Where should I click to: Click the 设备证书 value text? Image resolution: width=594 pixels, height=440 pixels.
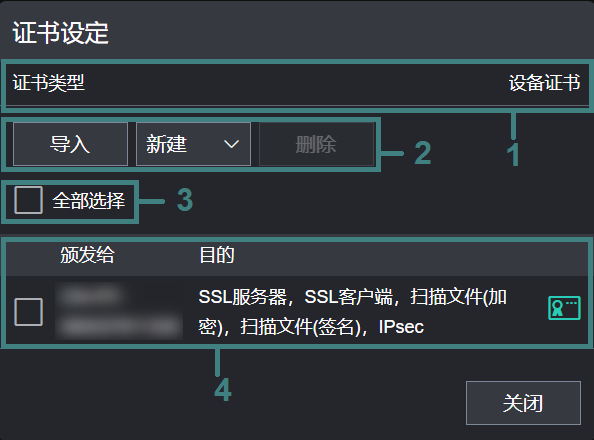[544, 83]
